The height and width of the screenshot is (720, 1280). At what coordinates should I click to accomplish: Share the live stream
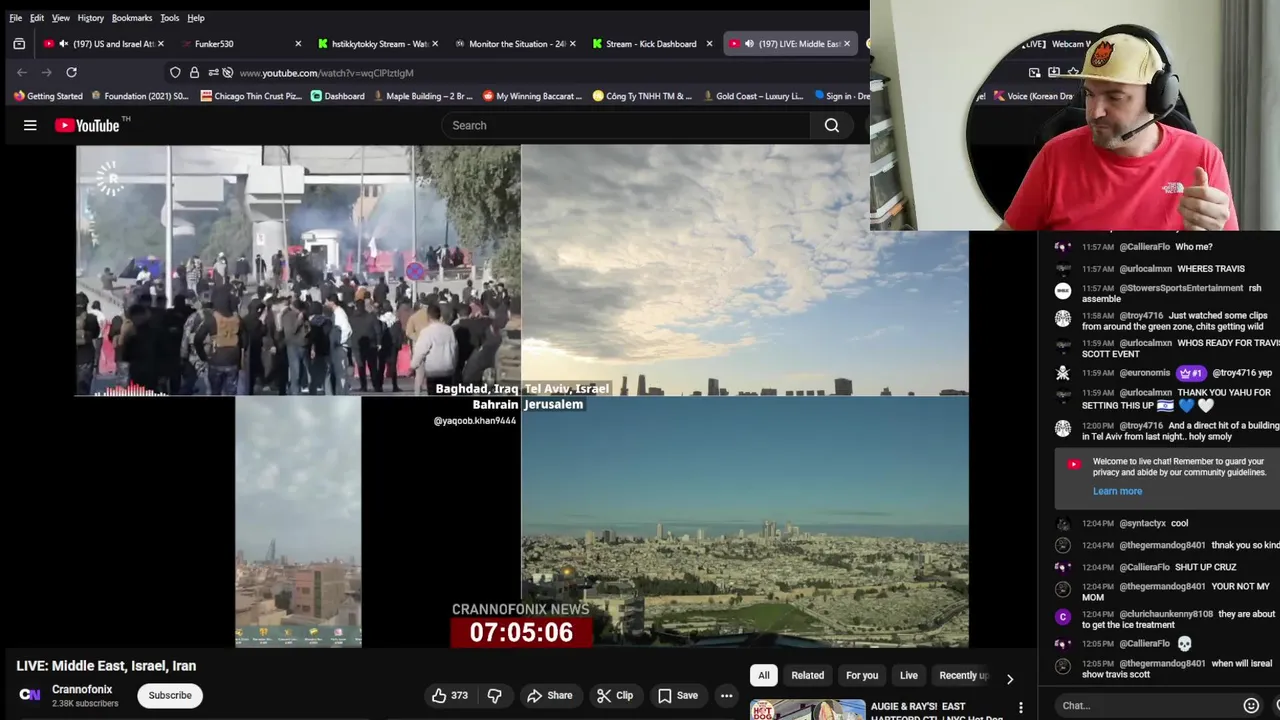550,695
